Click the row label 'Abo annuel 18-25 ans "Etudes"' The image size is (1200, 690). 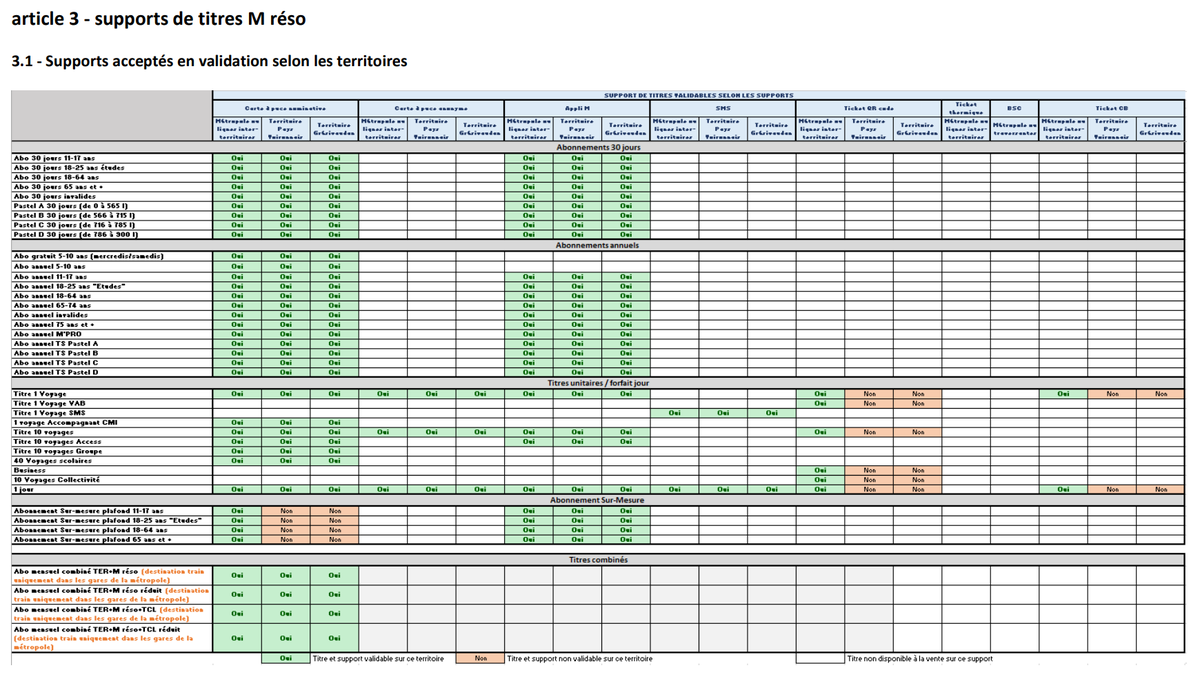click(x=68, y=285)
